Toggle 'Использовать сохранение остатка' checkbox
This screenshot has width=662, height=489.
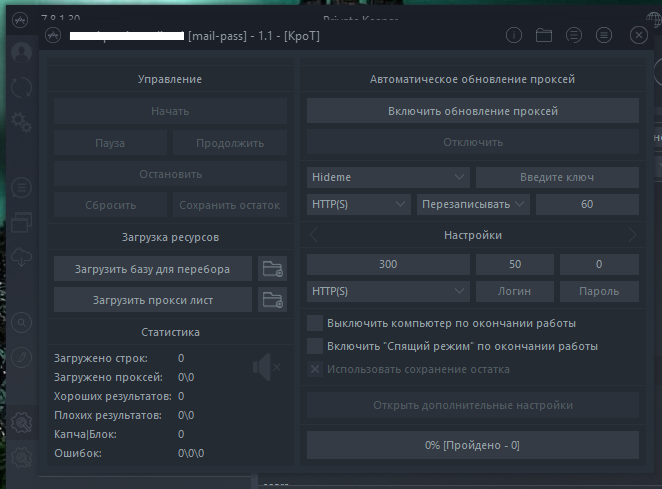pos(315,369)
